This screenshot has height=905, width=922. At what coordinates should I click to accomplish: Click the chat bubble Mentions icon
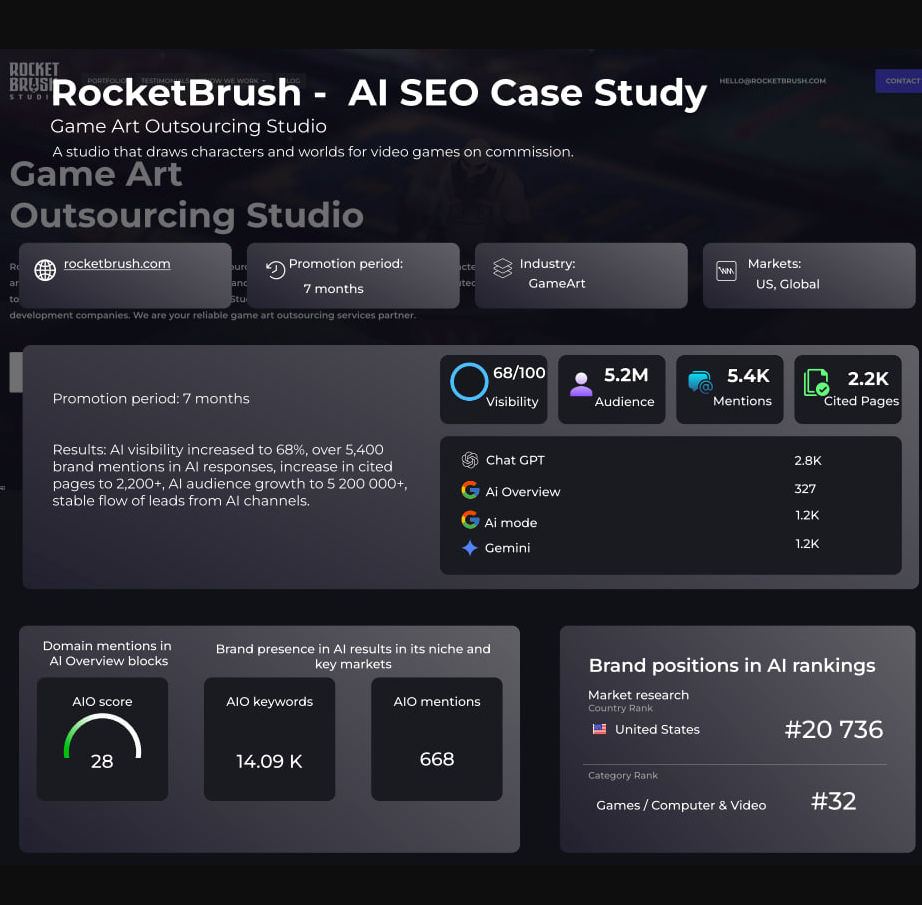click(x=700, y=382)
